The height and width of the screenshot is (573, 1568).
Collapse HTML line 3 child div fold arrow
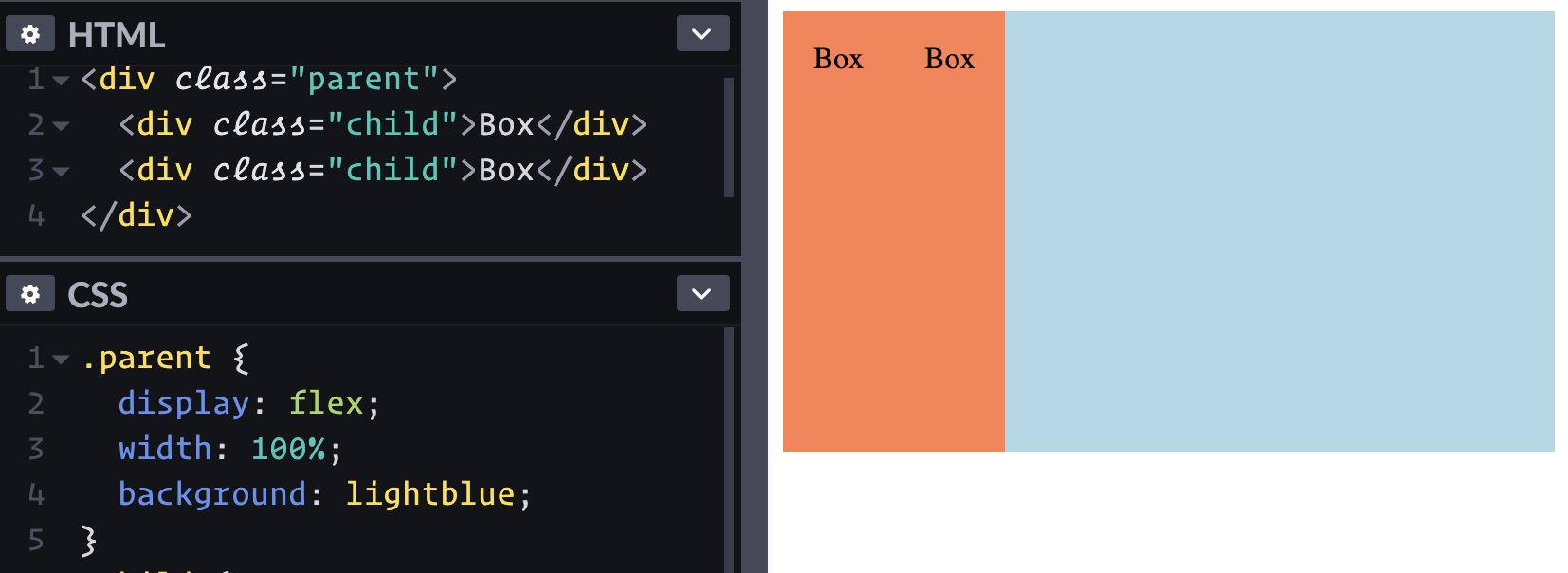tap(61, 172)
